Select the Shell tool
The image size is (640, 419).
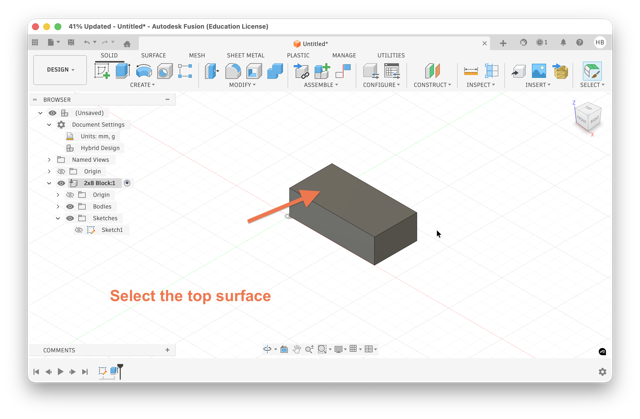(254, 71)
